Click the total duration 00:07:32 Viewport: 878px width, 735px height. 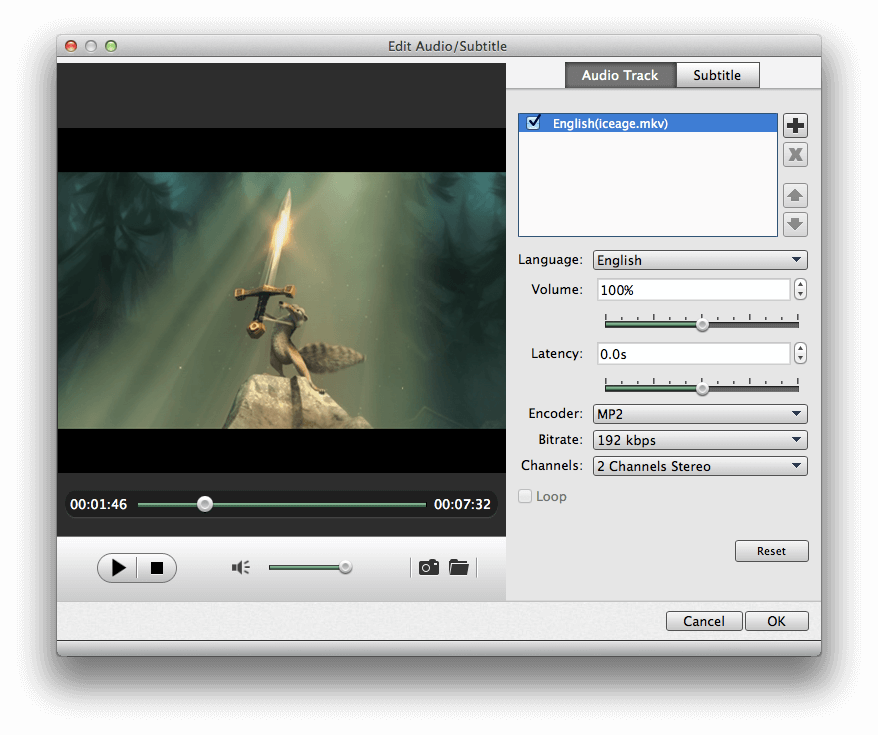tap(462, 504)
